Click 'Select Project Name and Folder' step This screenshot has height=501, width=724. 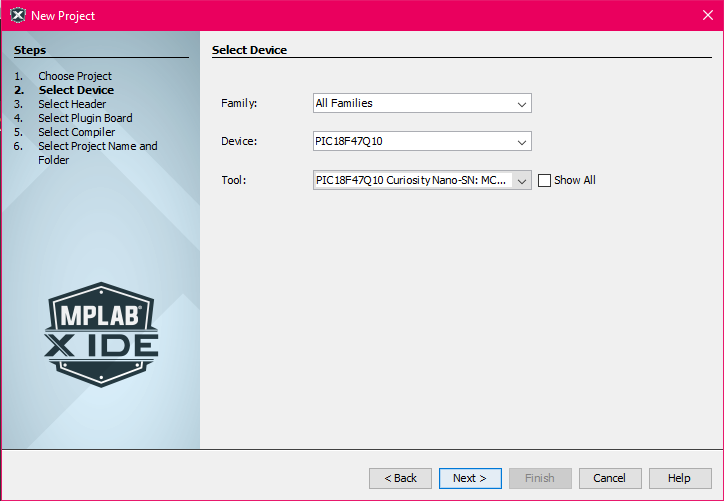click(98, 153)
